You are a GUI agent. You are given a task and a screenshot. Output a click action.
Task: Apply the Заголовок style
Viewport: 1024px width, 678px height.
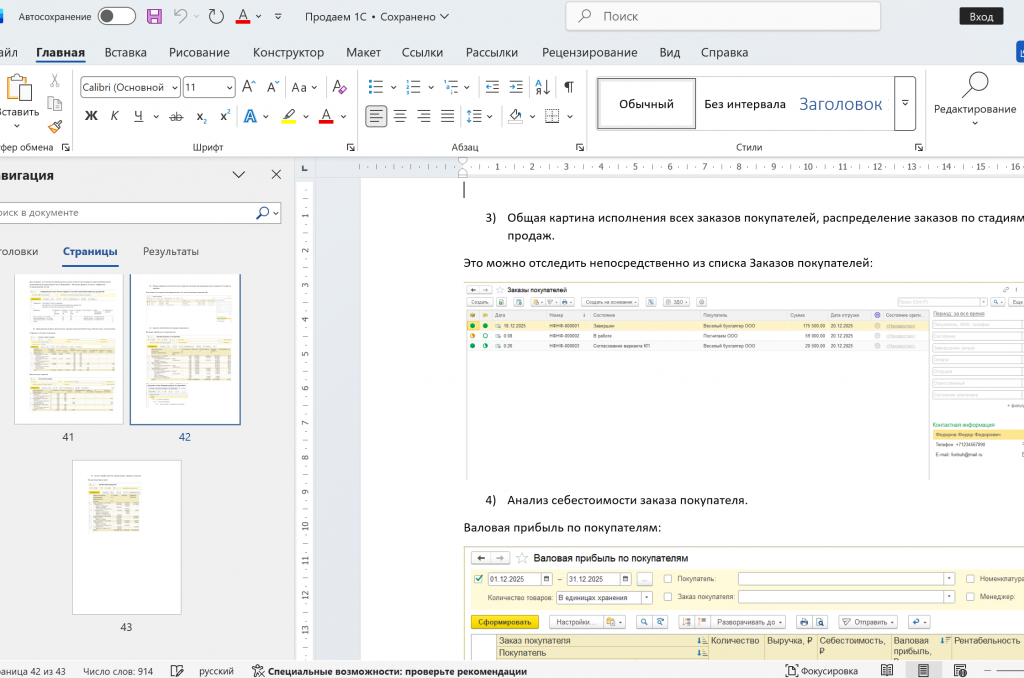[840, 104]
